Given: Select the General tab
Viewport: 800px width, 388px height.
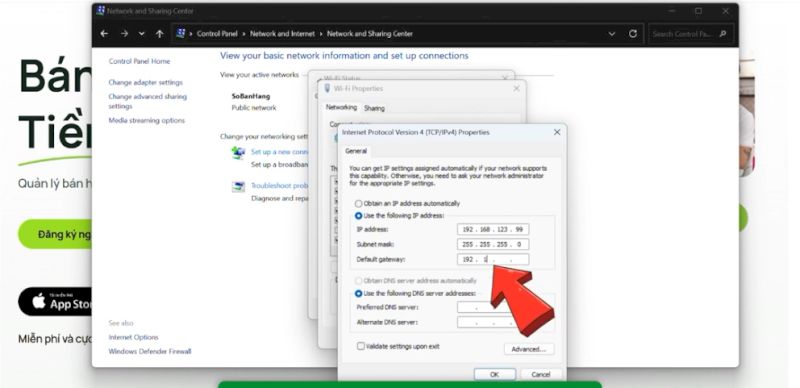Looking at the screenshot, I should coord(356,151).
